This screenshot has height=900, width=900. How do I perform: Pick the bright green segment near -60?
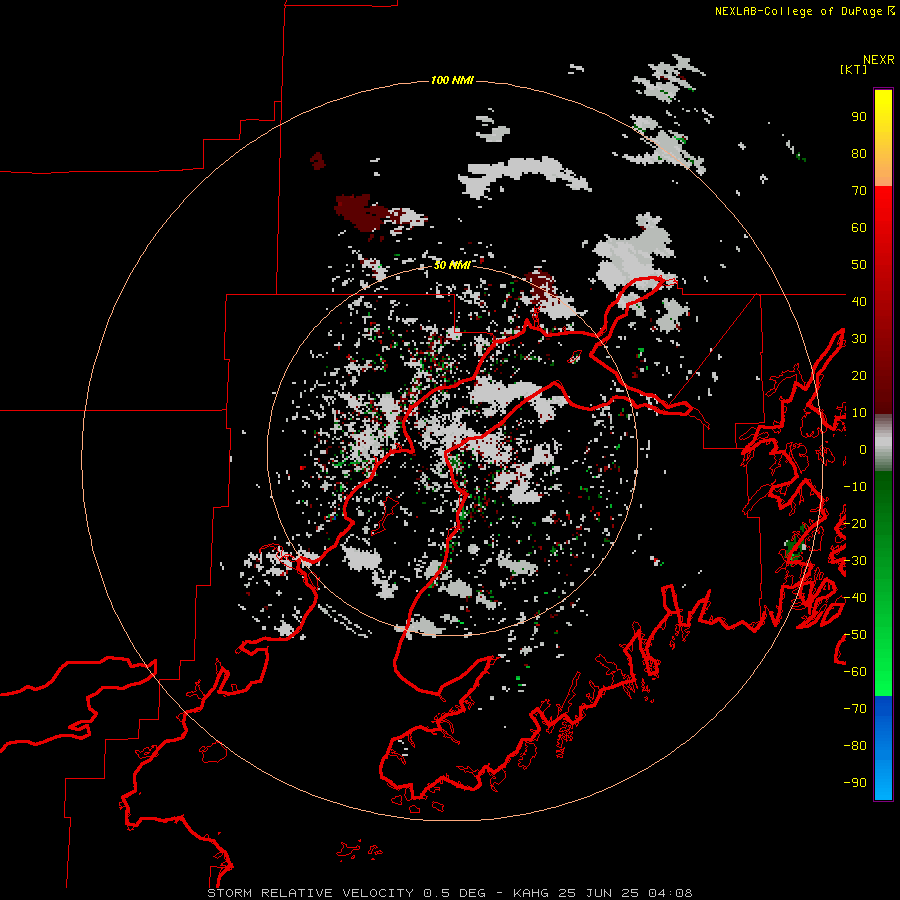[883, 674]
